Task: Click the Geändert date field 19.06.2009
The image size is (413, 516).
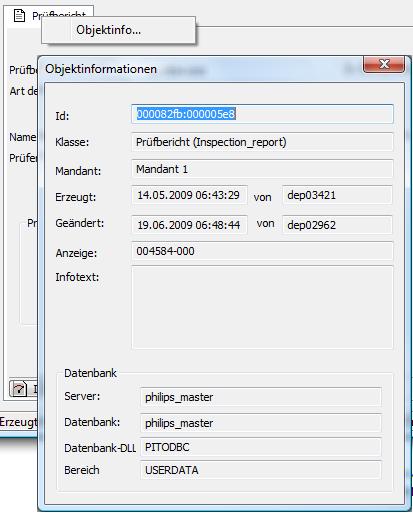Action: click(189, 225)
